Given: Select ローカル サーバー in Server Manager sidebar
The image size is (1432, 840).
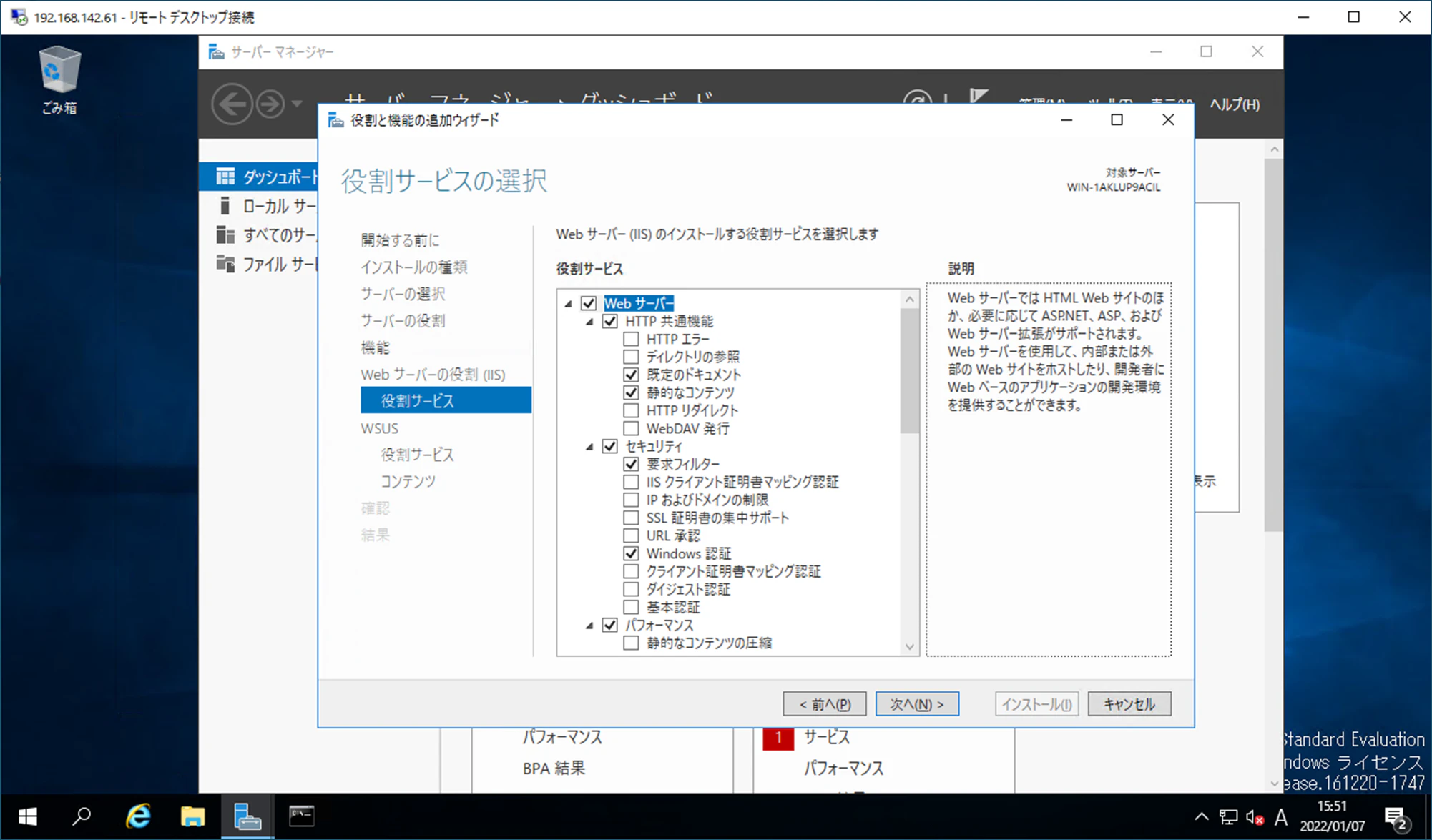Looking at the screenshot, I should click(259, 206).
